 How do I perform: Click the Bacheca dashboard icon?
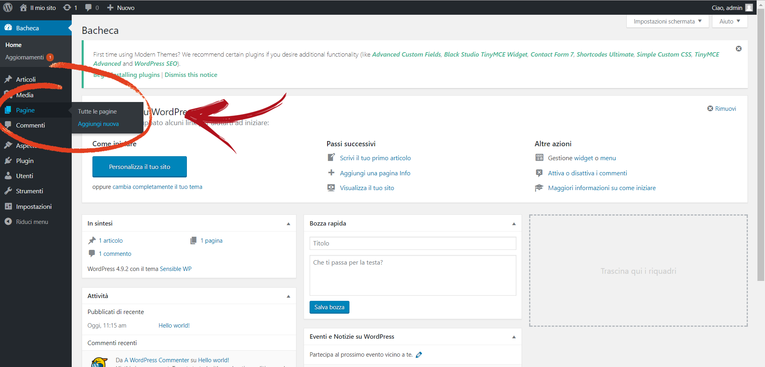tap(8, 28)
